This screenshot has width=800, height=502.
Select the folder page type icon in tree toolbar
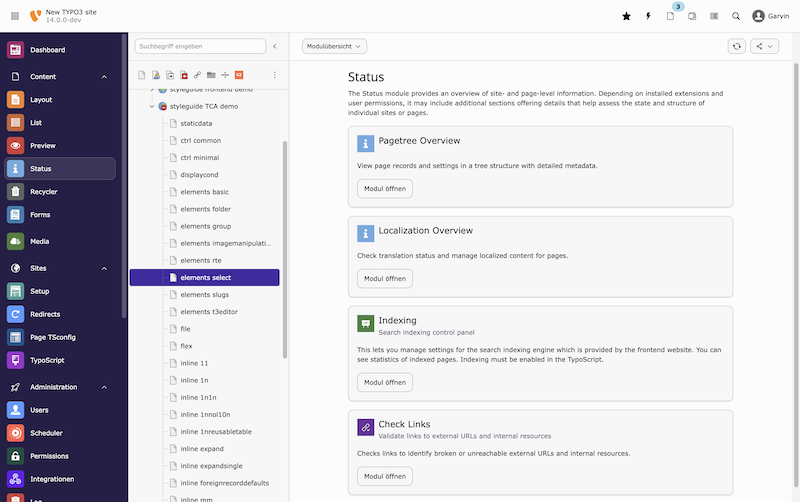211,74
